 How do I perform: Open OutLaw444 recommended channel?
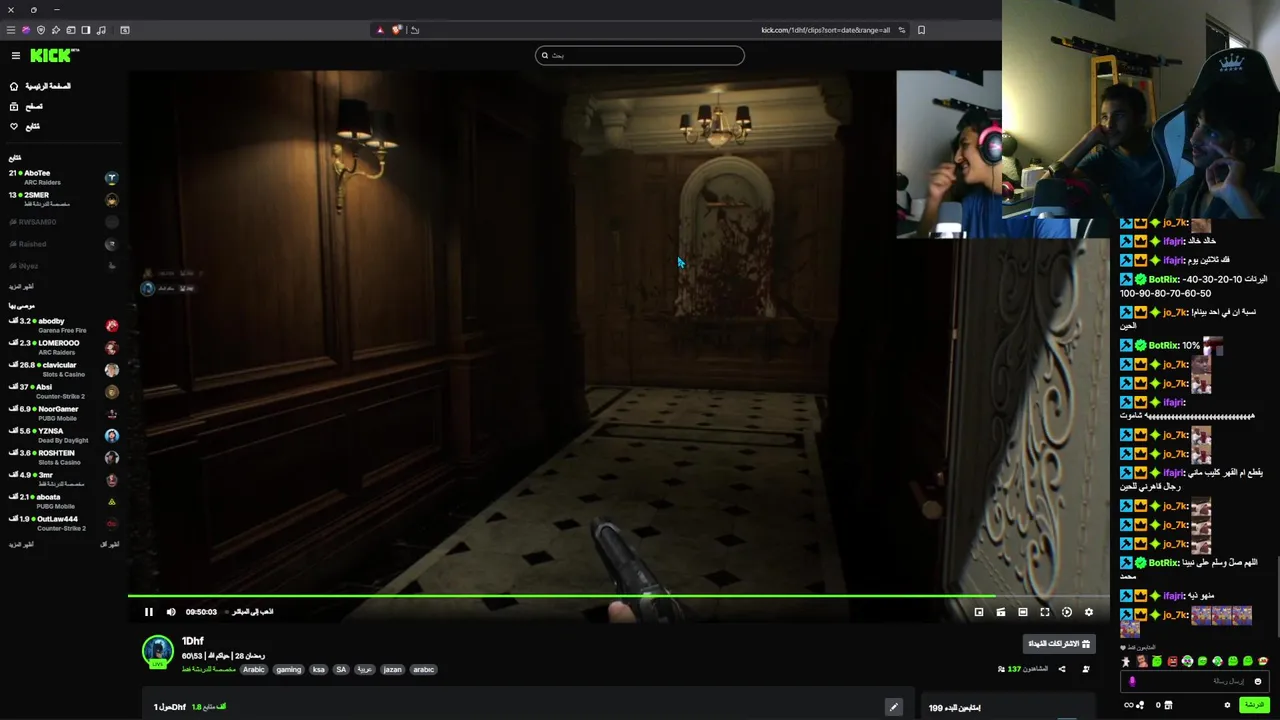point(62,523)
